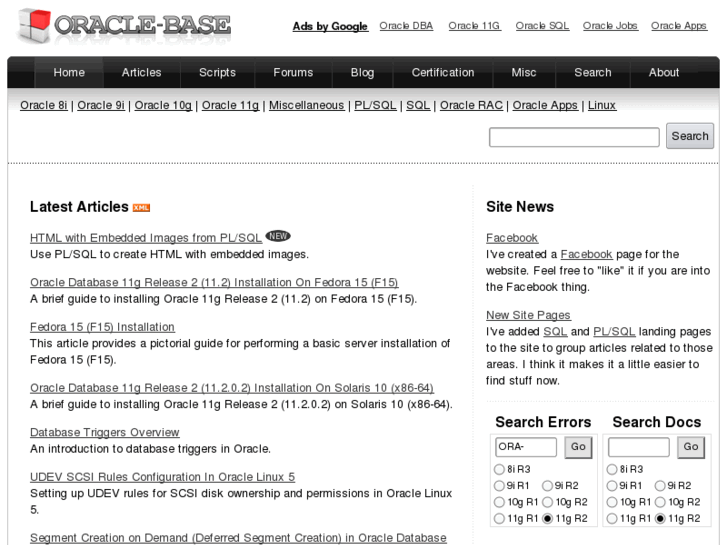
Task: Select 8i R3 radio under Search Docs
Action: tap(612, 469)
